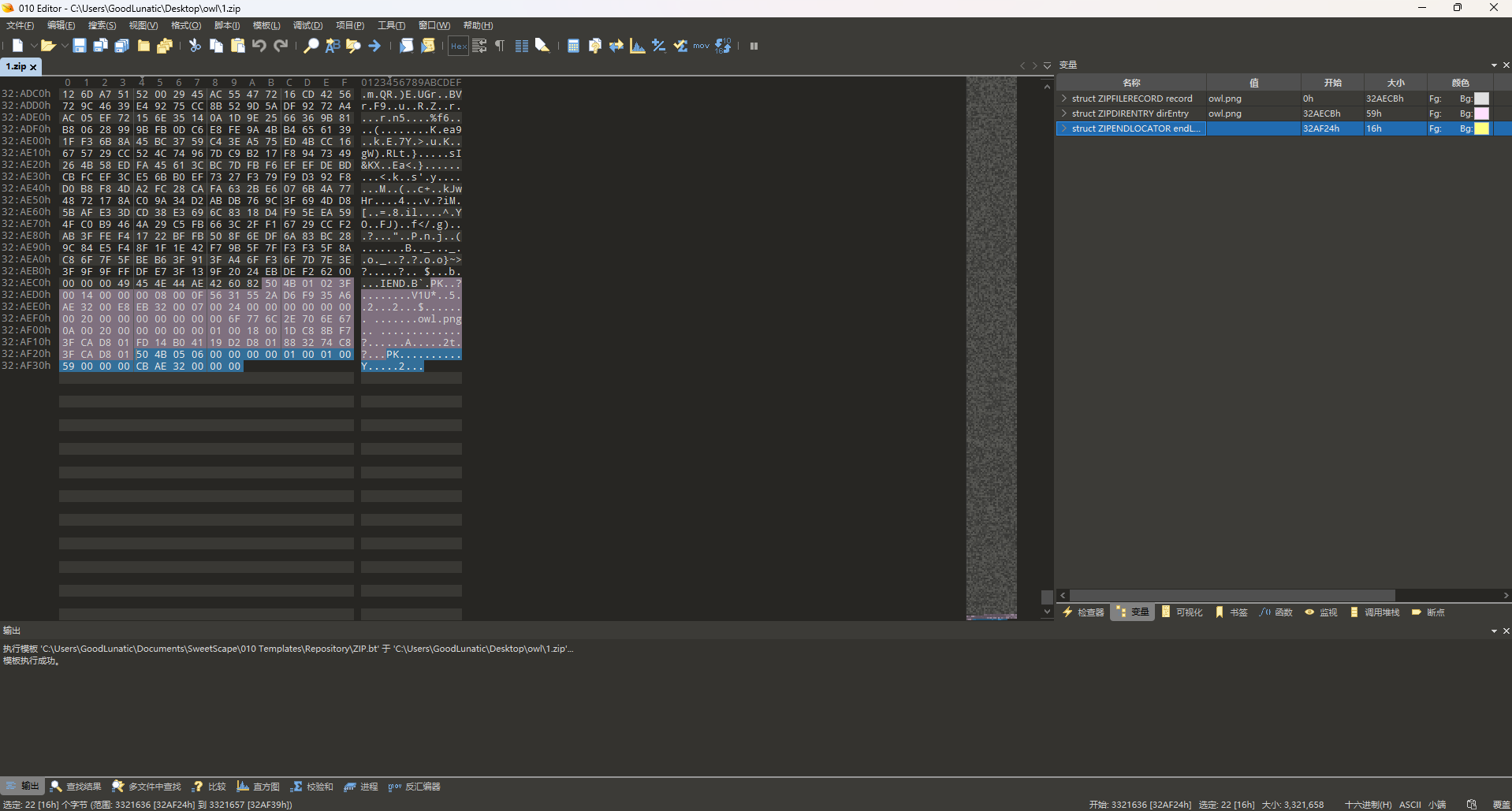Click the Goto blue arrow icon

(x=374, y=46)
